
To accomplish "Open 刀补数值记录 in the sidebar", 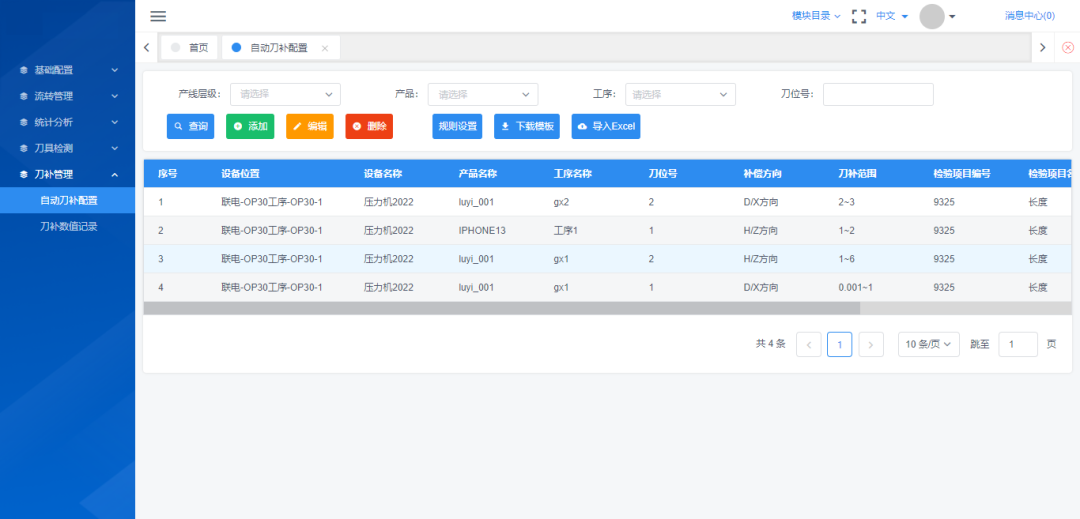I will [x=68, y=226].
